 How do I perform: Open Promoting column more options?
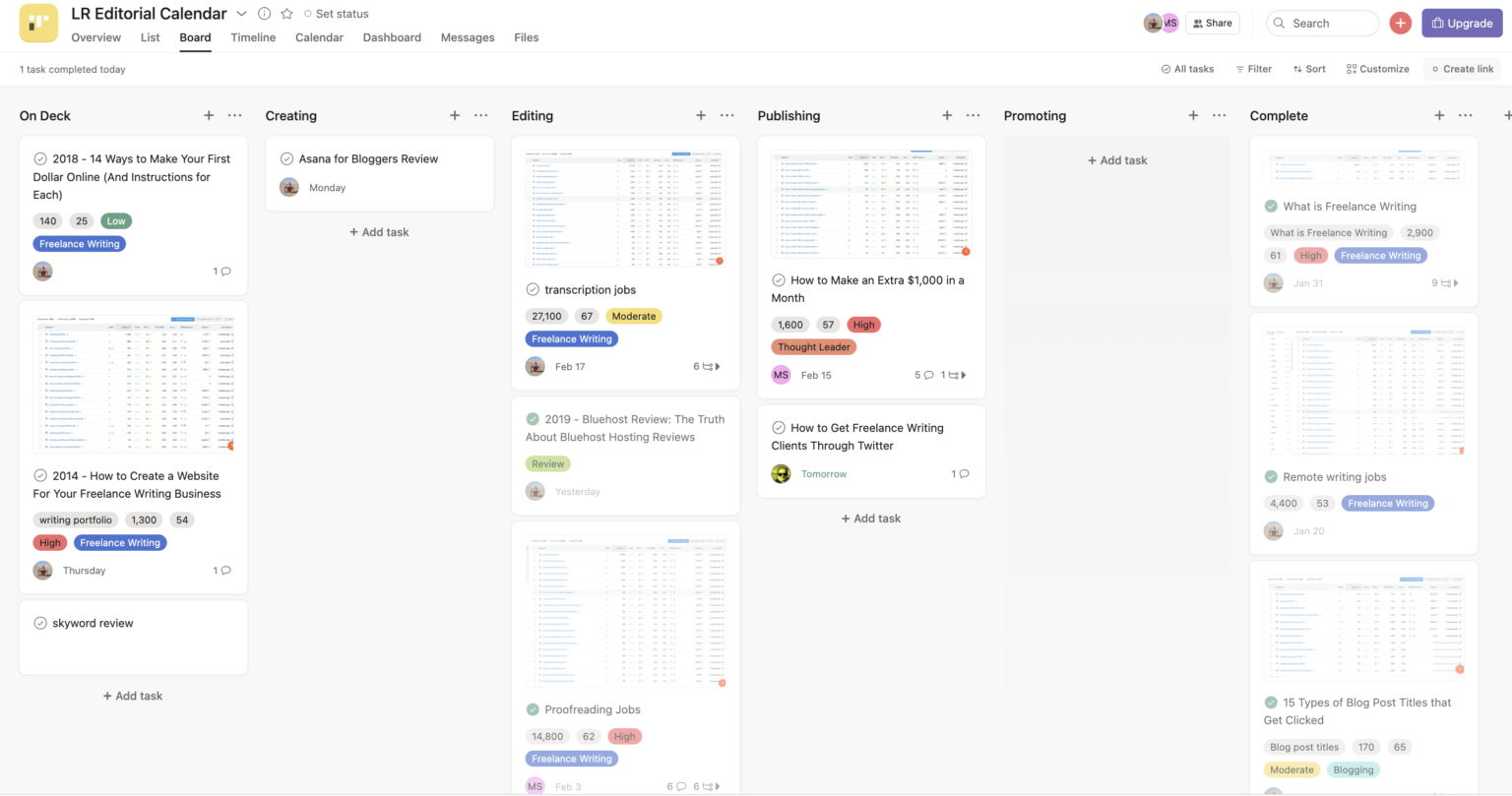(1219, 115)
